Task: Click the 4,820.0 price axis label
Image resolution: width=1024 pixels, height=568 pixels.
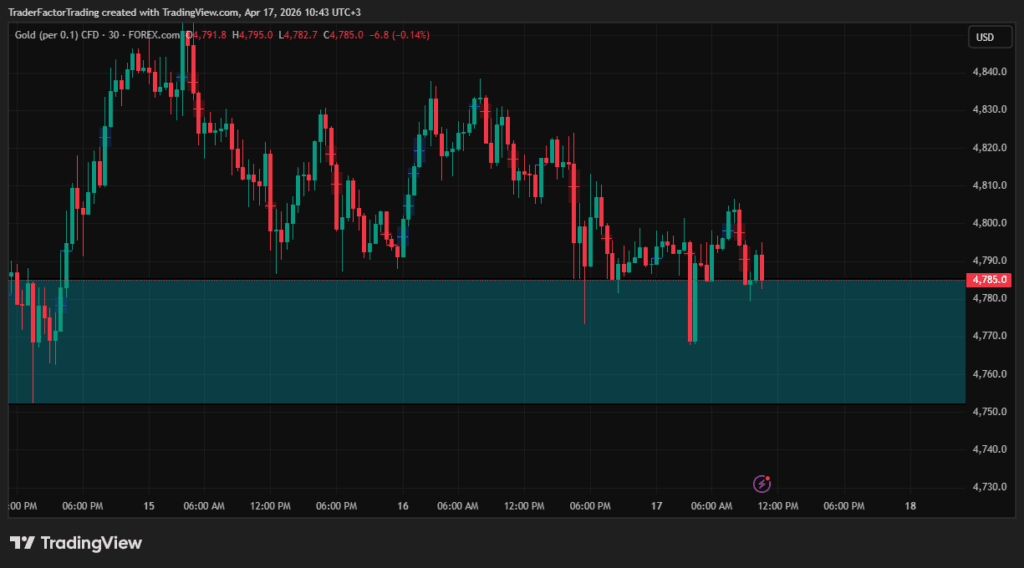Action: [x=989, y=148]
